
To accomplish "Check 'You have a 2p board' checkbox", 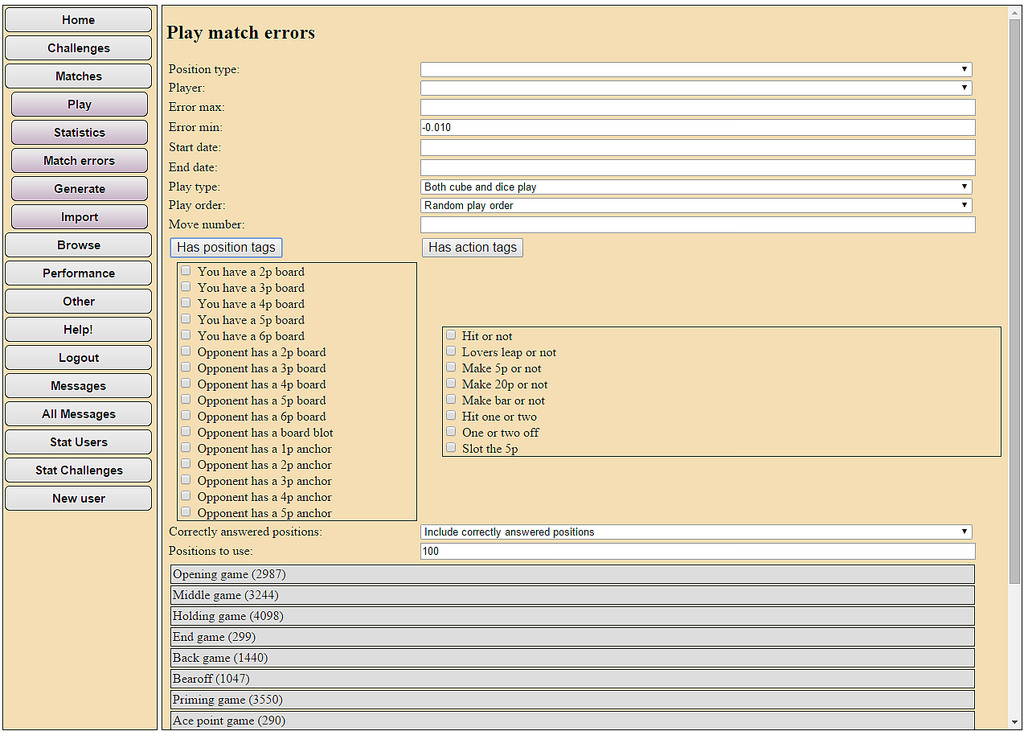I will pyautogui.click(x=186, y=271).
